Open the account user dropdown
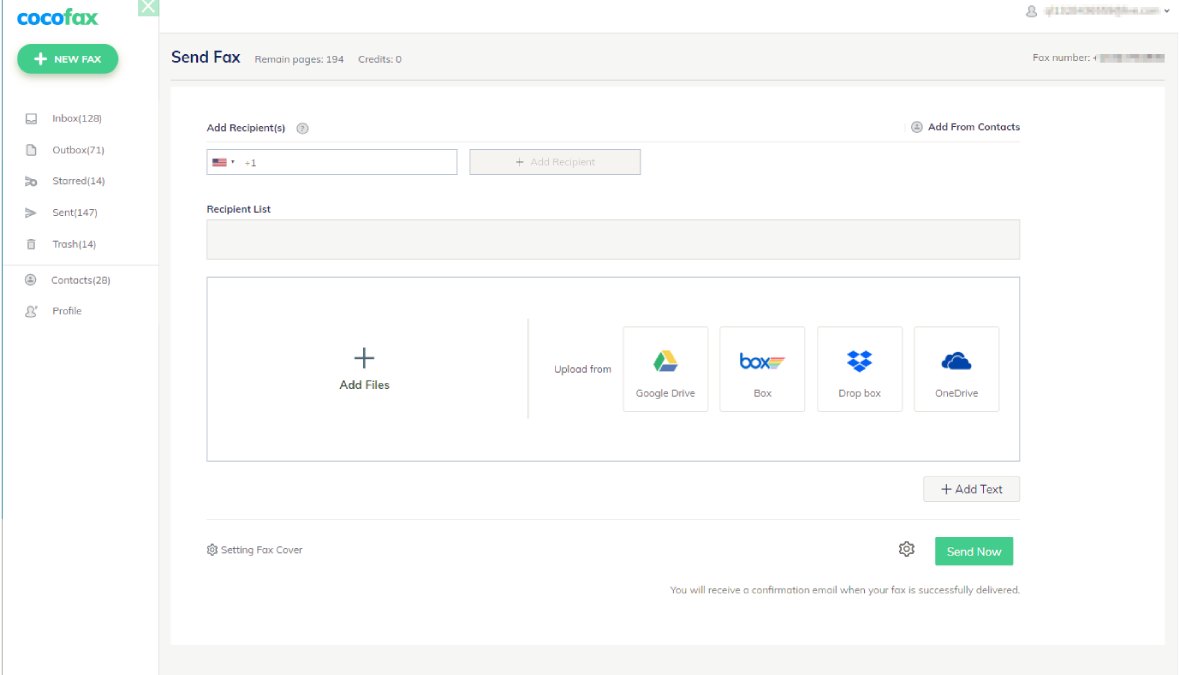Viewport: 1180px width, 675px height. [x=1097, y=10]
